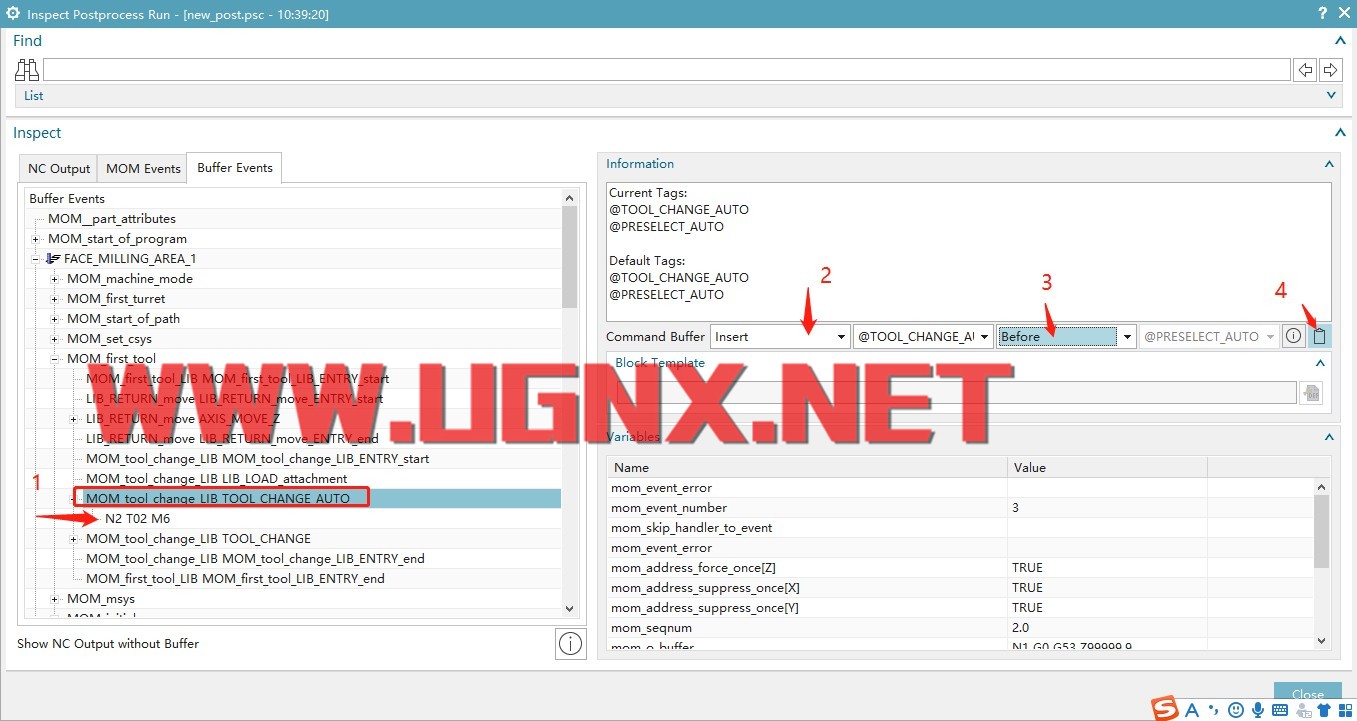Expand the MOM_first_turret tree node

[x=55, y=299]
